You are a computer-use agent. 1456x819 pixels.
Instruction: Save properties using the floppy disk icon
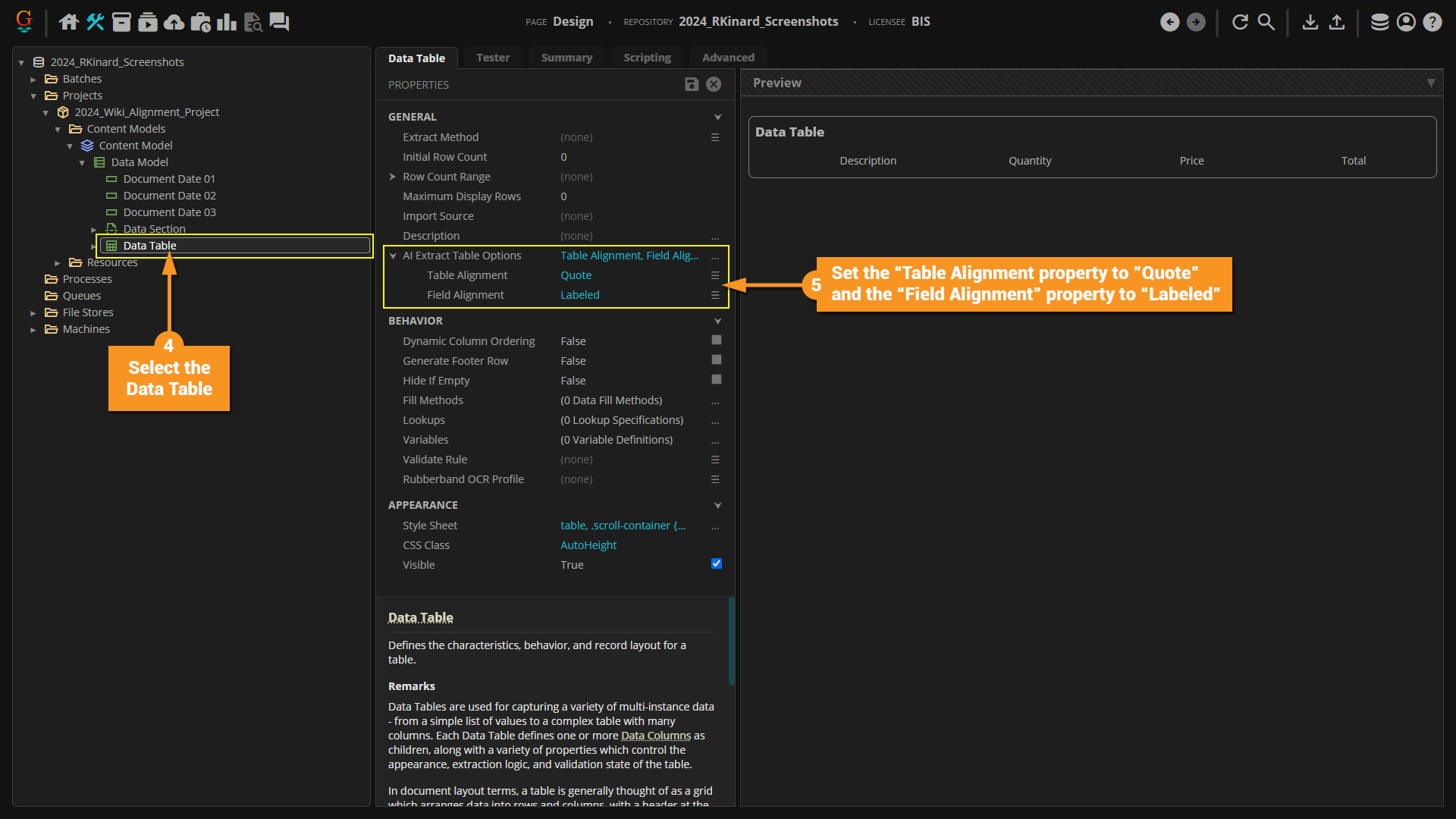coord(691,84)
